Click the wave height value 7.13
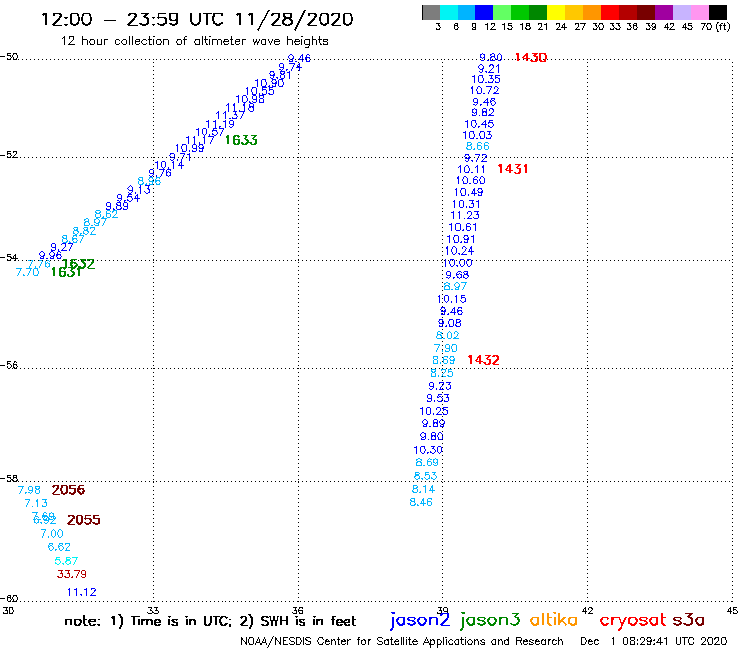740x650 pixels. coord(36,504)
